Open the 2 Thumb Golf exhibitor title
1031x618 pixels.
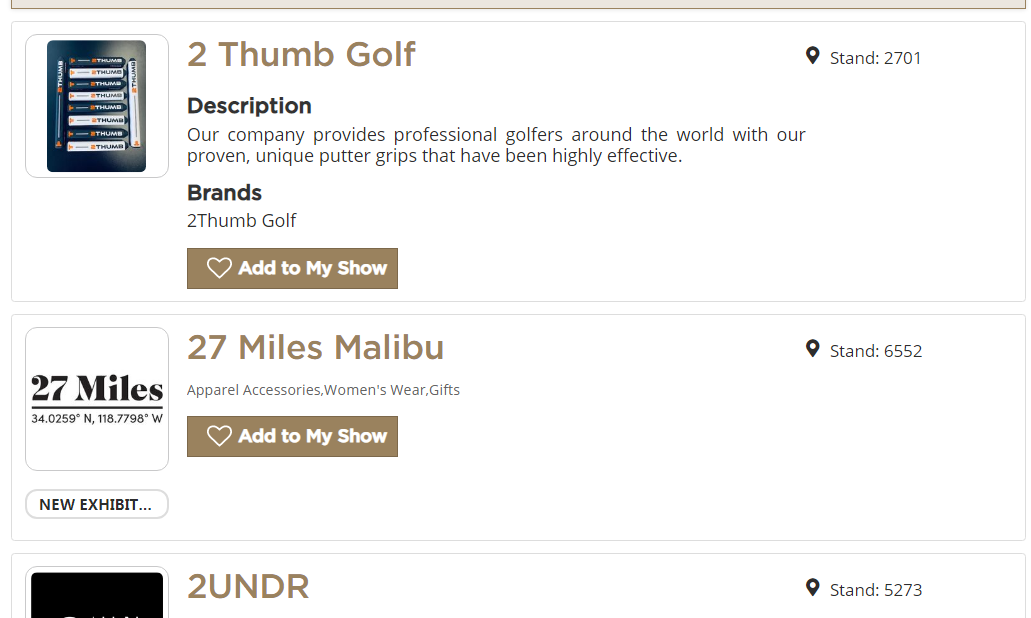(301, 54)
